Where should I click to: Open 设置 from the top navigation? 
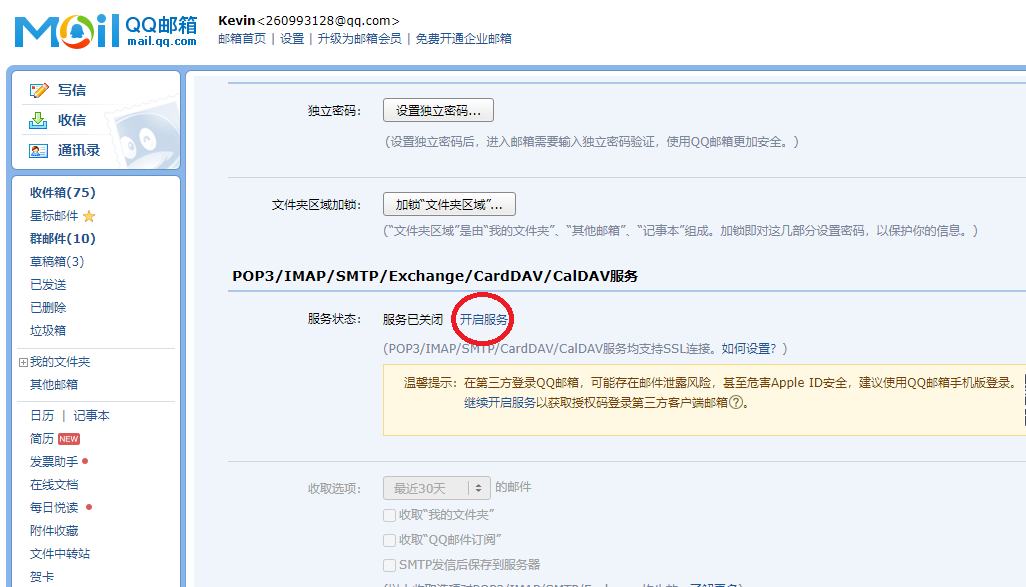tap(292, 39)
